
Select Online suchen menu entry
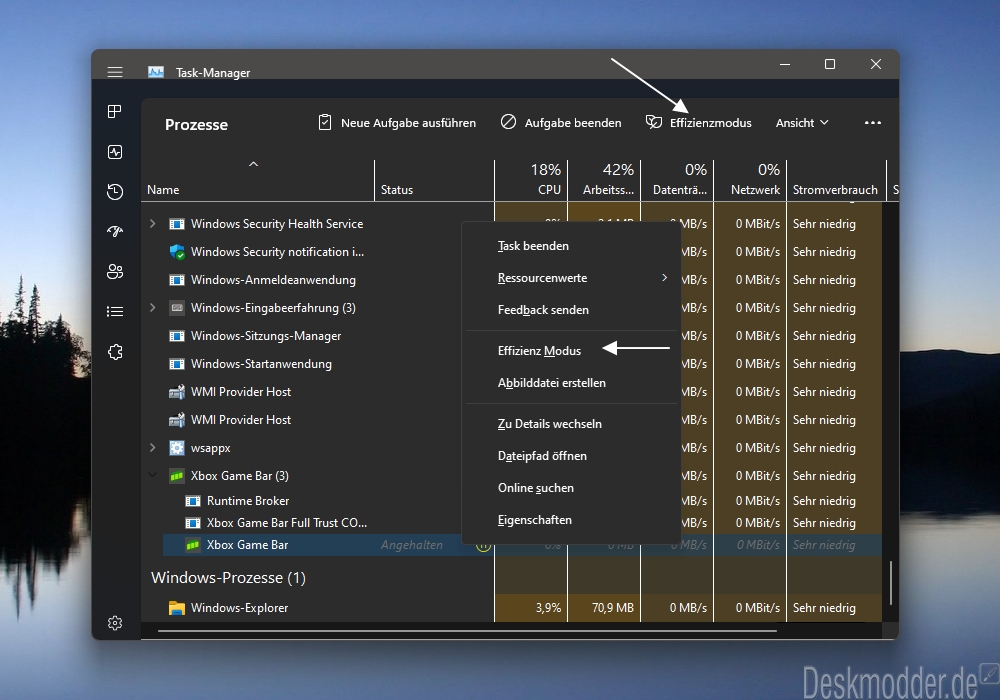(571, 488)
